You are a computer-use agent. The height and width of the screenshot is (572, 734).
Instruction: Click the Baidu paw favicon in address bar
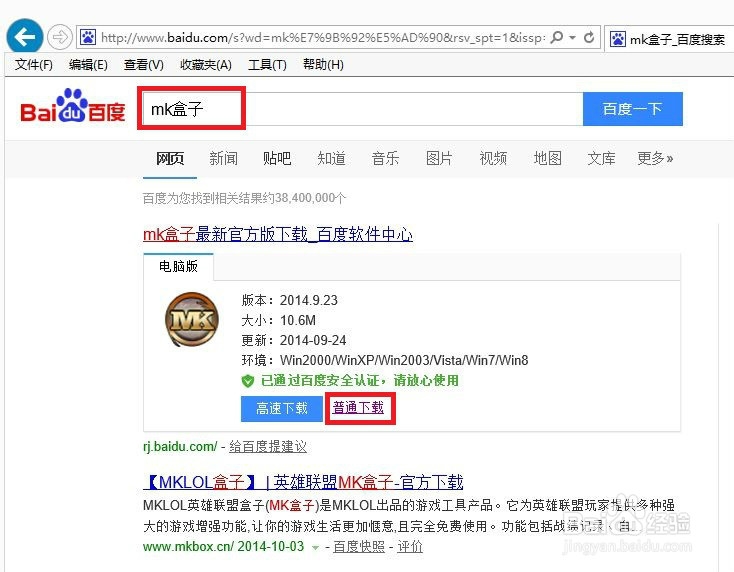(x=88, y=37)
